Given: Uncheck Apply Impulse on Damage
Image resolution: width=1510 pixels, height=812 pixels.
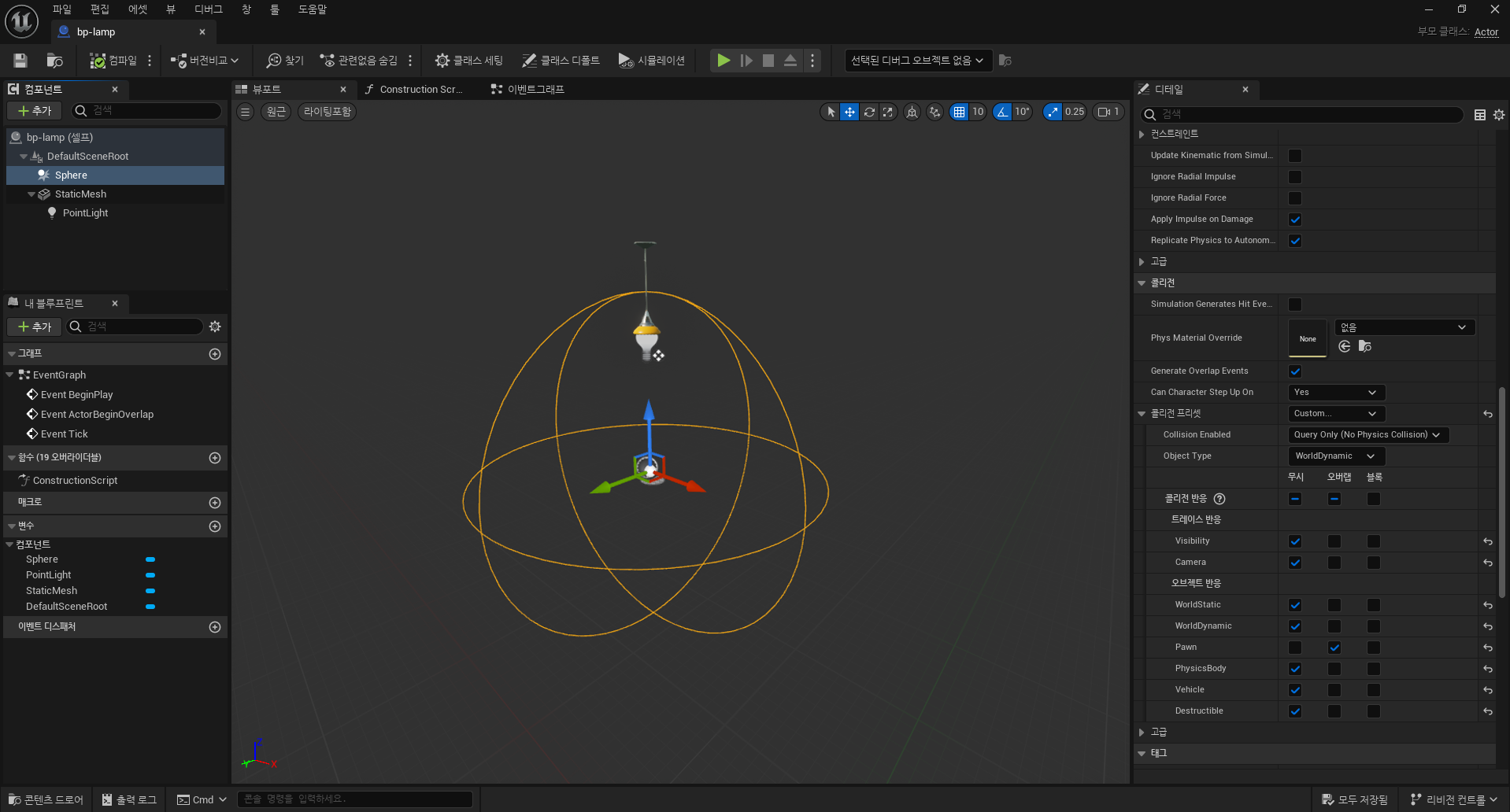Looking at the screenshot, I should (x=1295, y=220).
